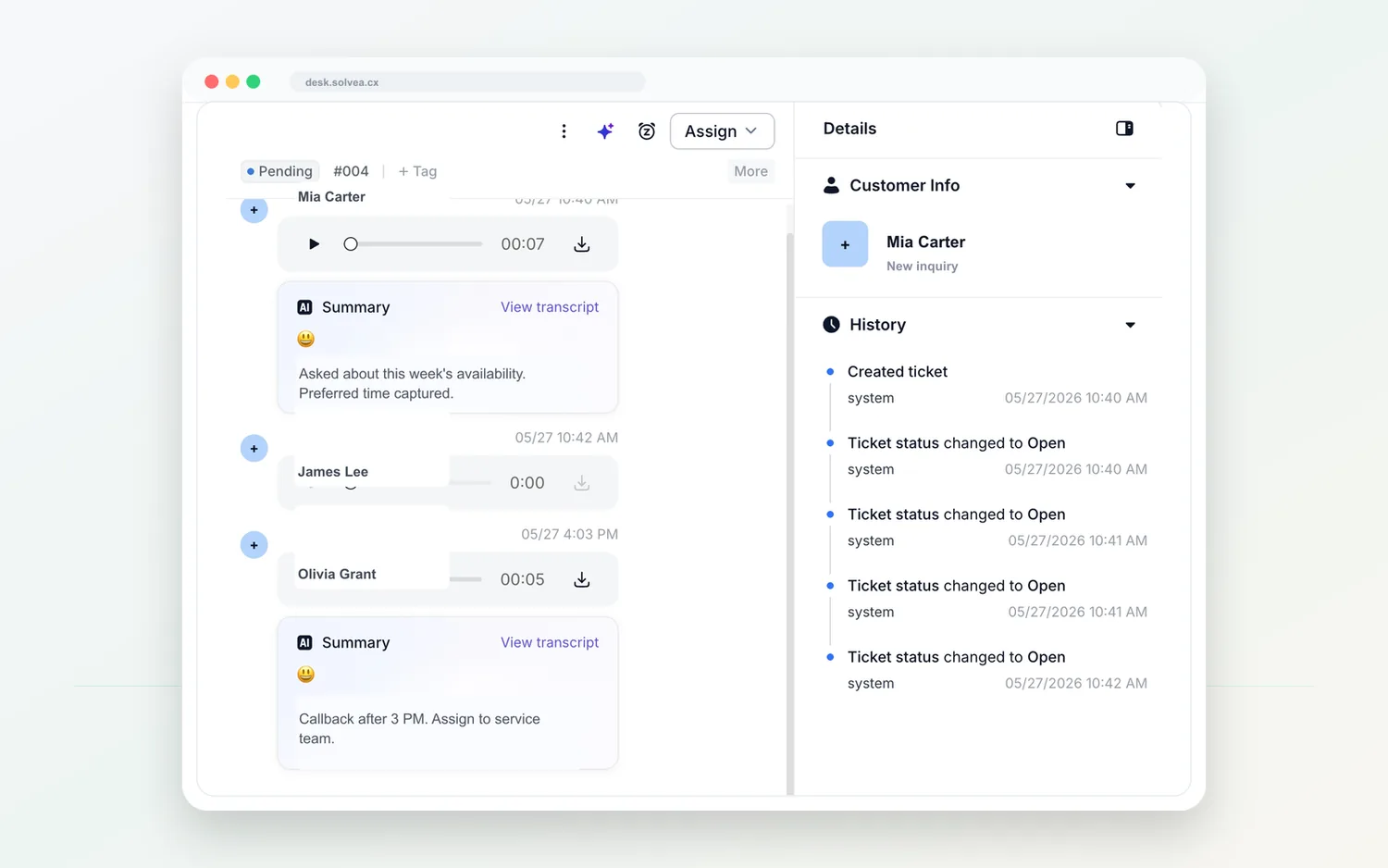The width and height of the screenshot is (1388, 868).
Task: Click the 05/27/2026 10:42 AM history timestamp
Action: 1076,684
